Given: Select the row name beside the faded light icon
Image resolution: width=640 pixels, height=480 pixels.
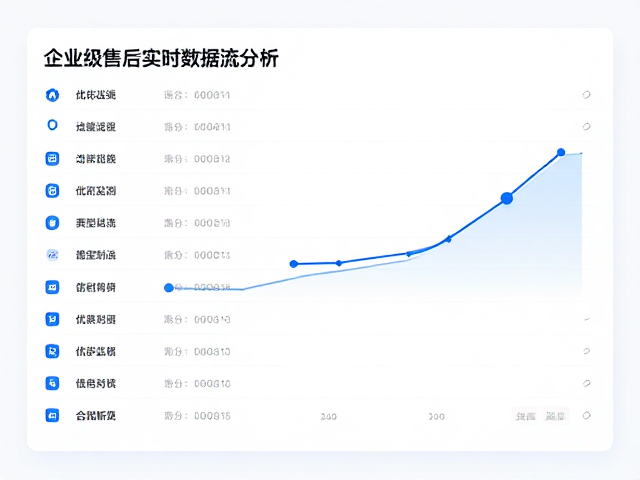Looking at the screenshot, I should coord(96,255).
